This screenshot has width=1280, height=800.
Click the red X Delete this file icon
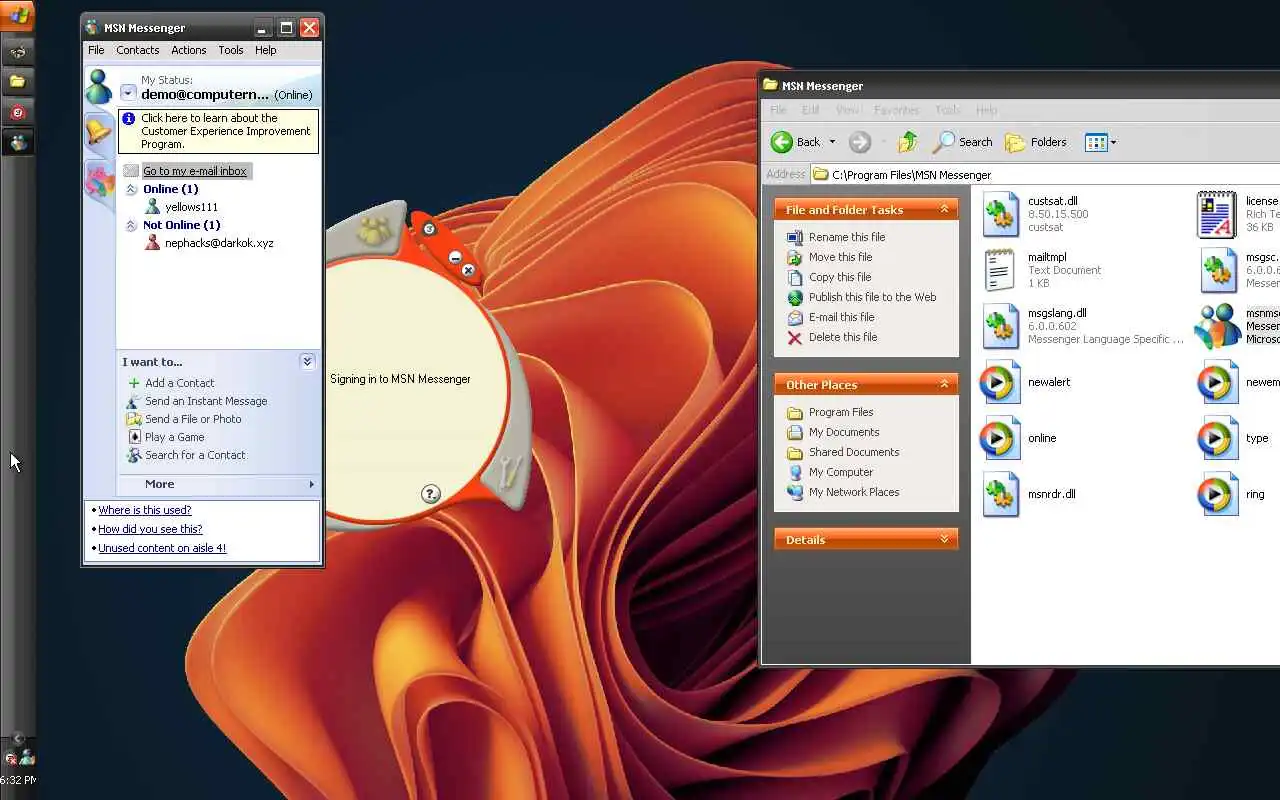tap(795, 337)
